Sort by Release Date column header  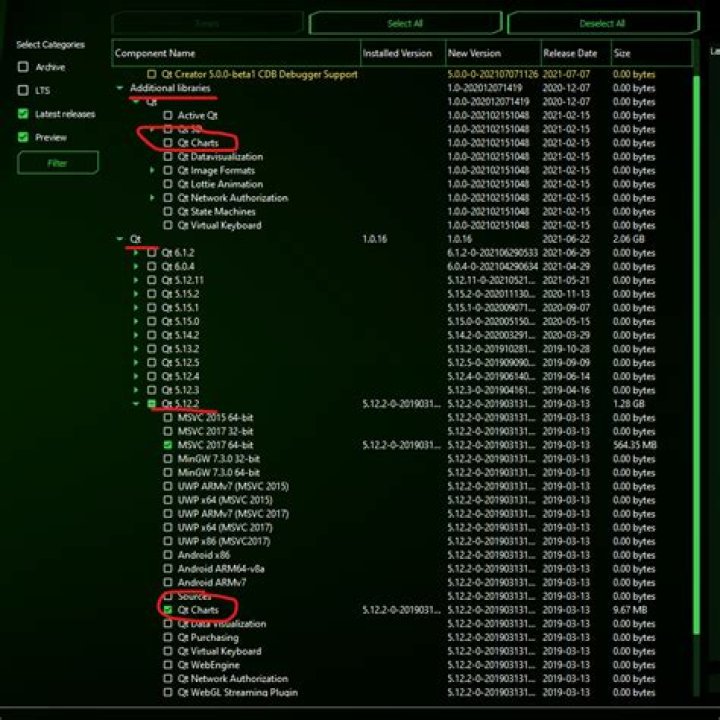[x=576, y=53]
